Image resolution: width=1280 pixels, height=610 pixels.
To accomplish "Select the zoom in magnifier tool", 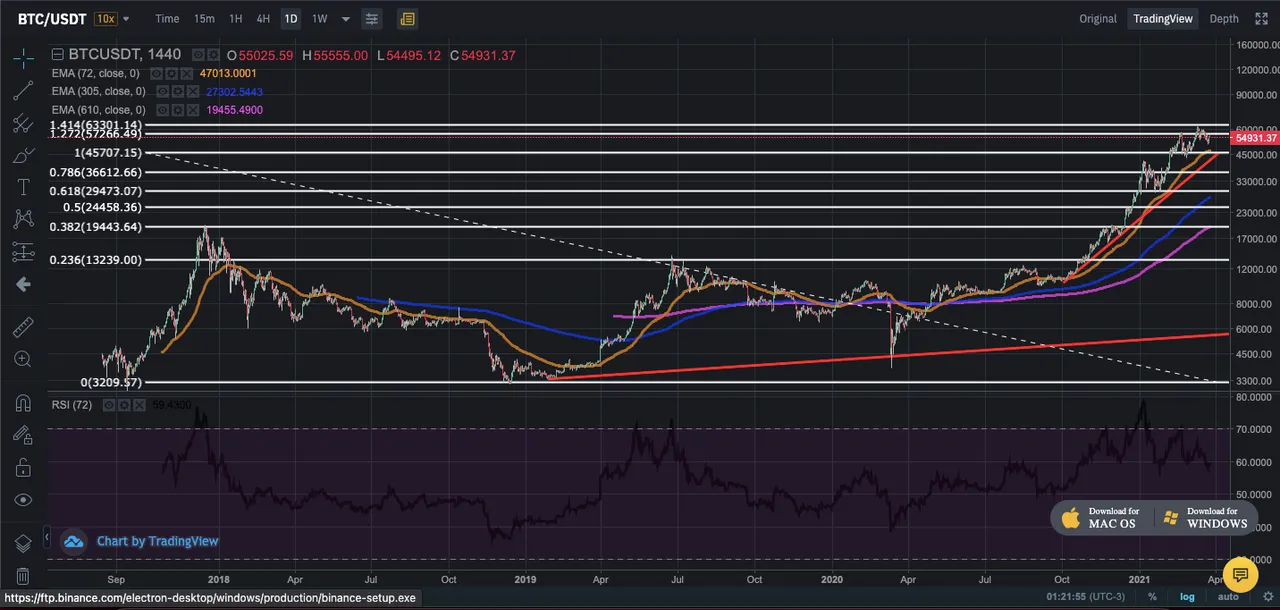I will (x=23, y=359).
